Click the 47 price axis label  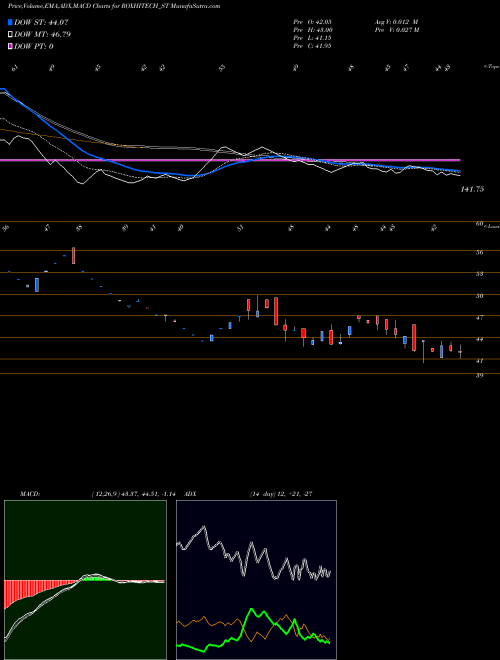tap(479, 318)
